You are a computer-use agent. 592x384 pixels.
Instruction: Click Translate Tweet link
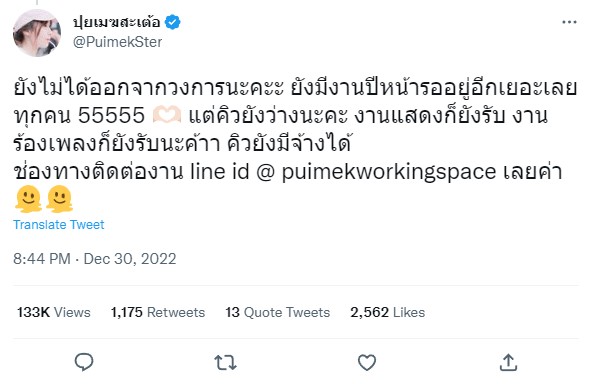tap(59, 225)
